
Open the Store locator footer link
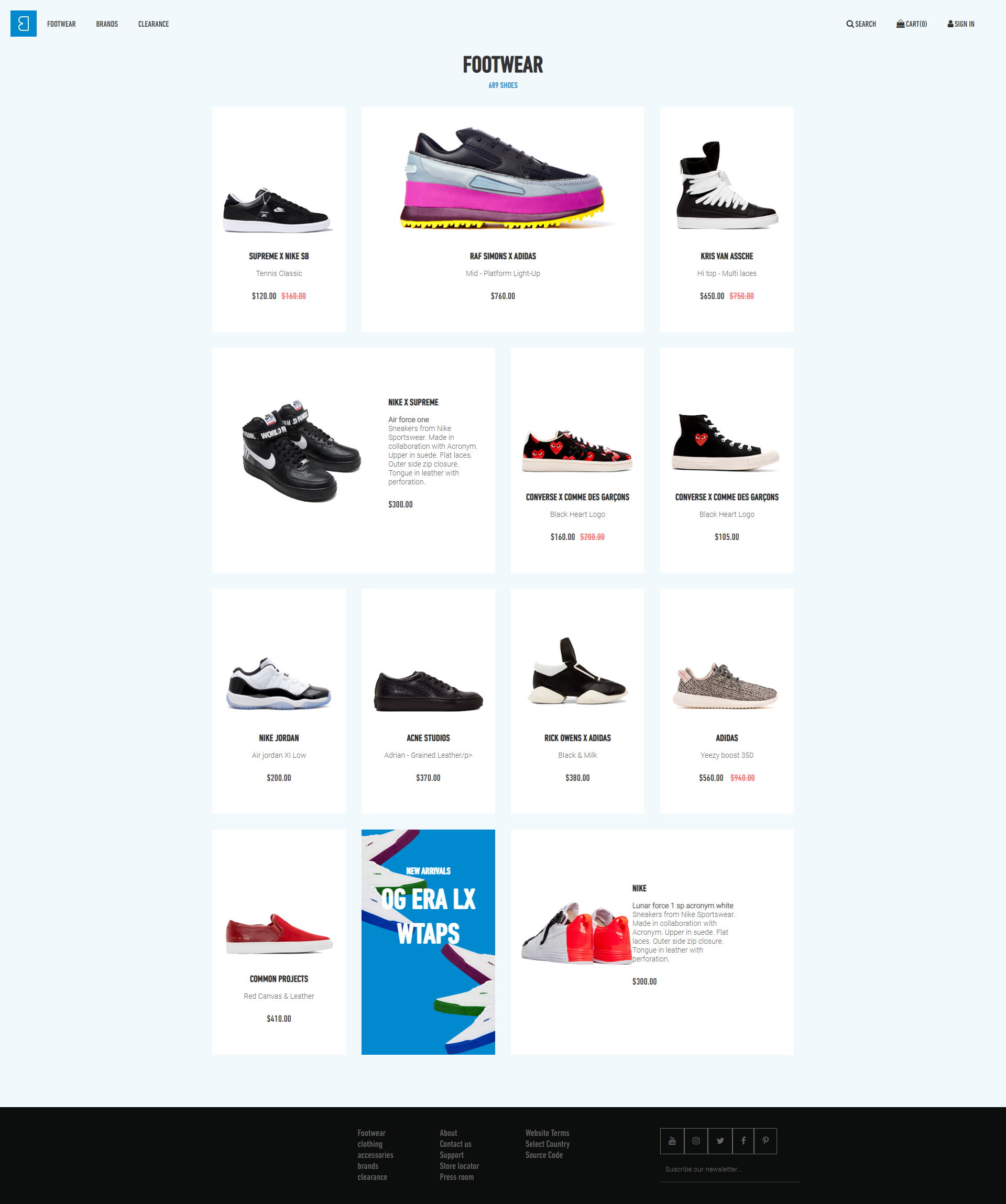point(460,1166)
